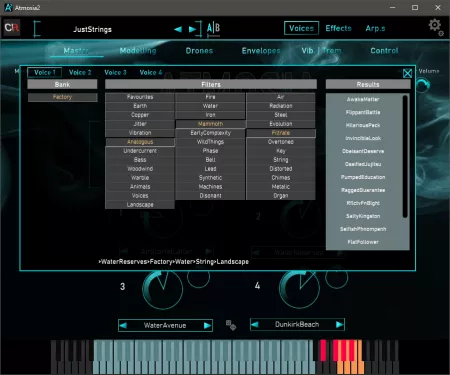
Task: Click the left arrow on the DunkirkBeach selector
Action: [x=255, y=324]
